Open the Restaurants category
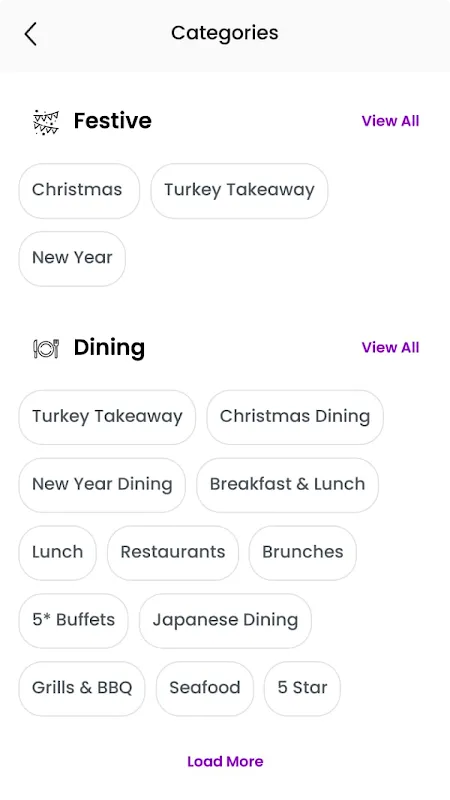 point(173,553)
